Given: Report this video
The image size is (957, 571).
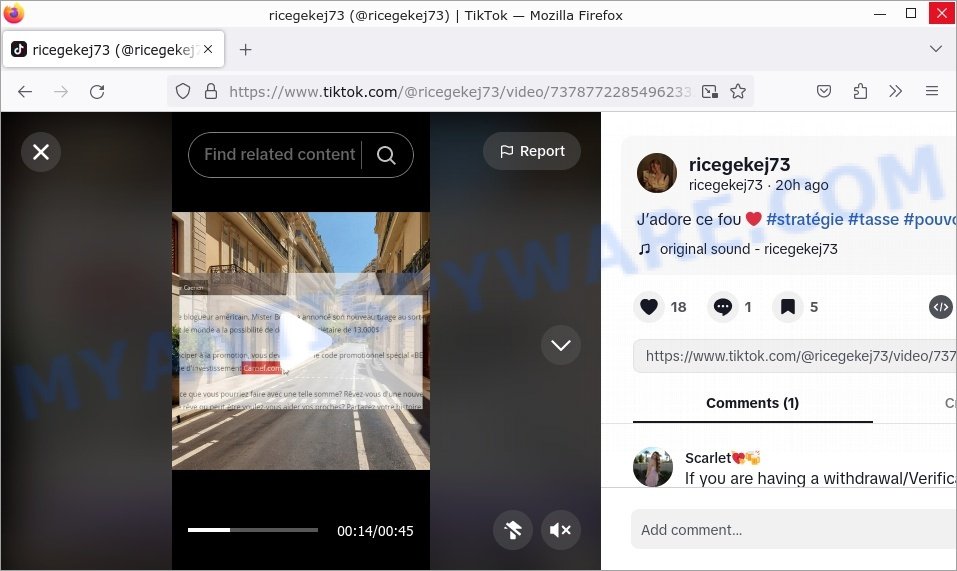Looking at the screenshot, I should [x=532, y=151].
